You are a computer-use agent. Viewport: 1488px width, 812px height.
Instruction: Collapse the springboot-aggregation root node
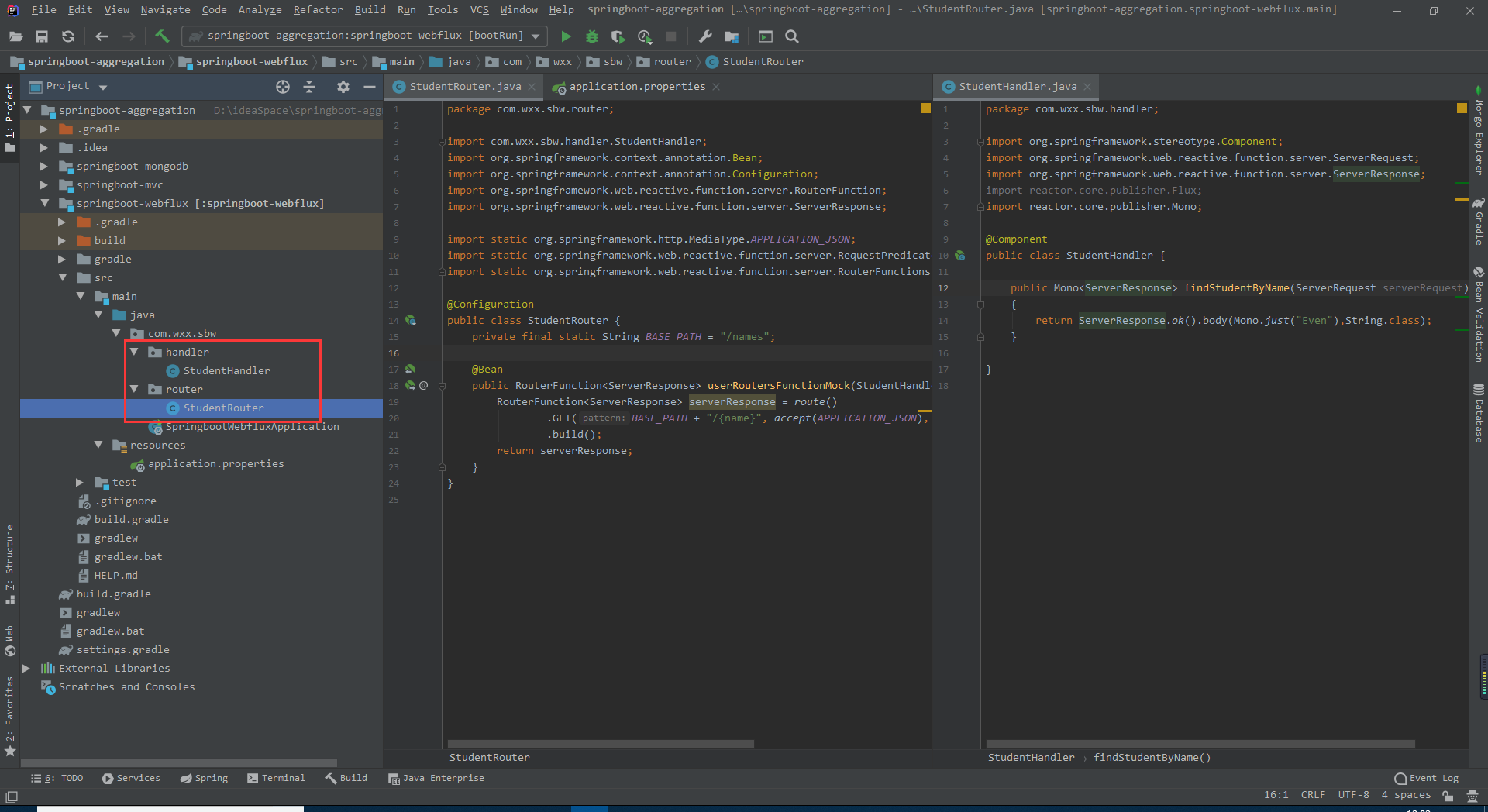pos(27,110)
